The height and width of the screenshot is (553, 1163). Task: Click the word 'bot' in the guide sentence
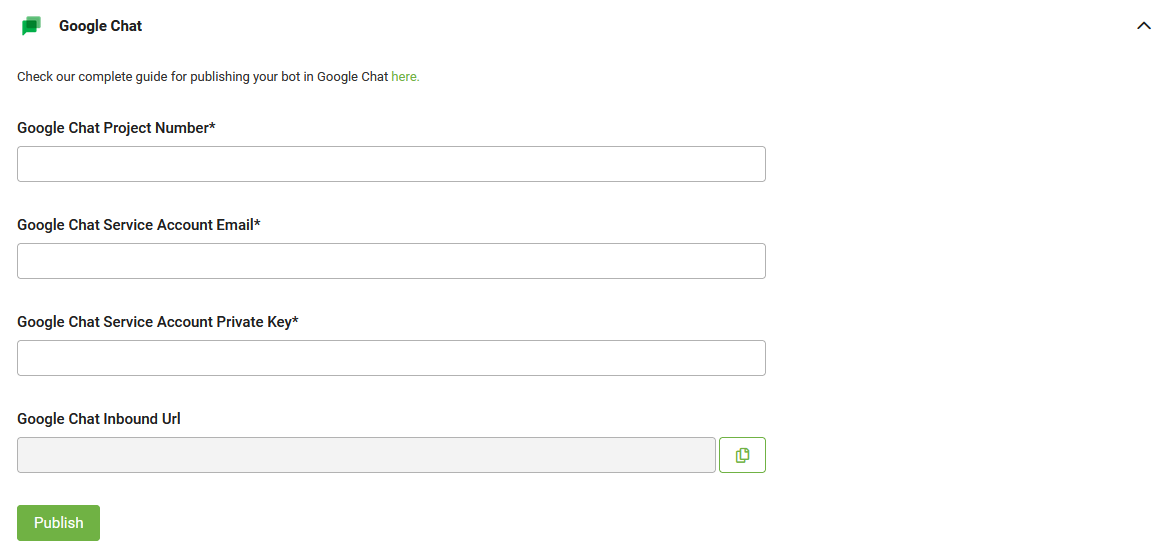pos(290,77)
